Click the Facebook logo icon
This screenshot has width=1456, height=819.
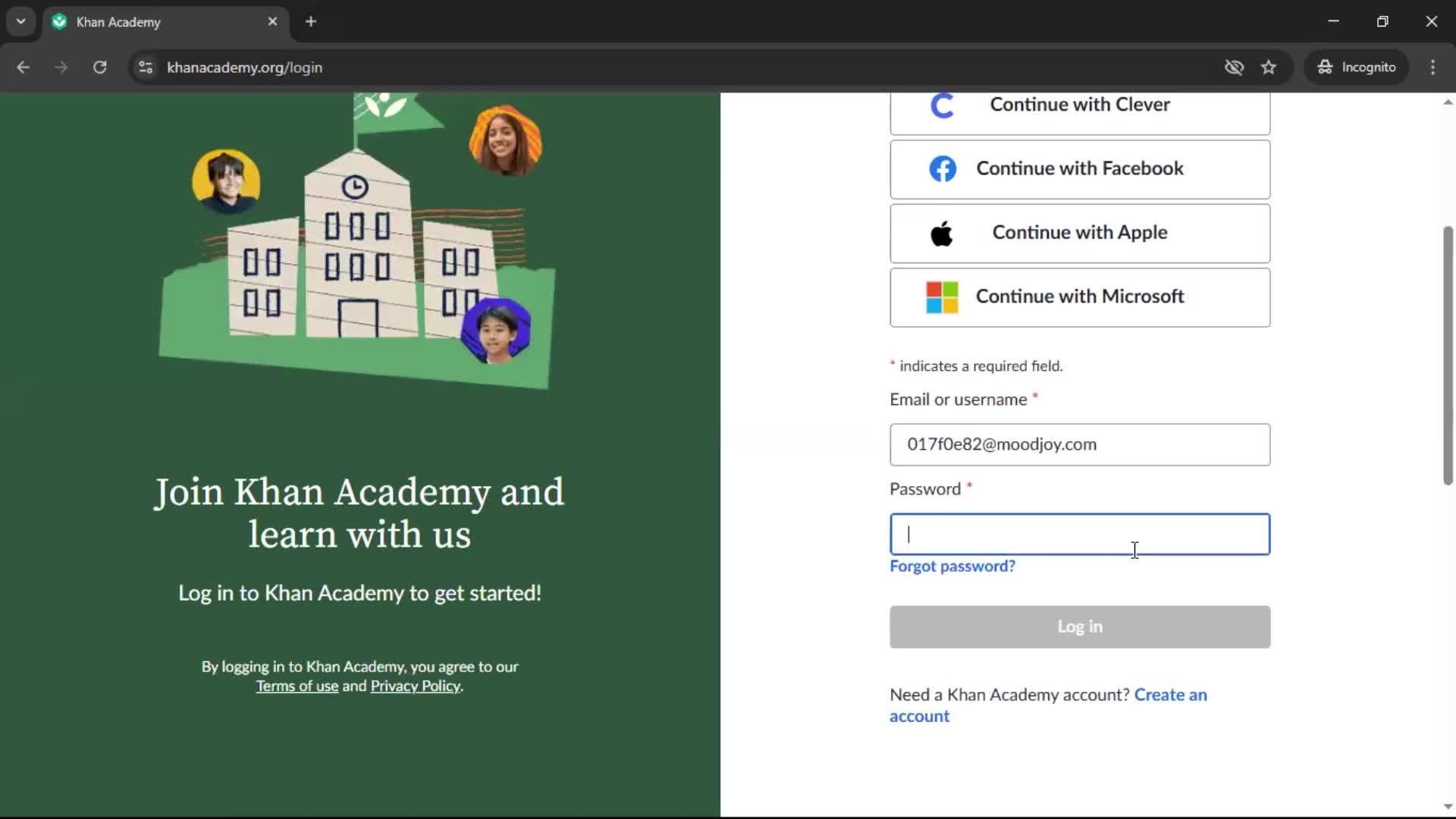pyautogui.click(x=943, y=168)
